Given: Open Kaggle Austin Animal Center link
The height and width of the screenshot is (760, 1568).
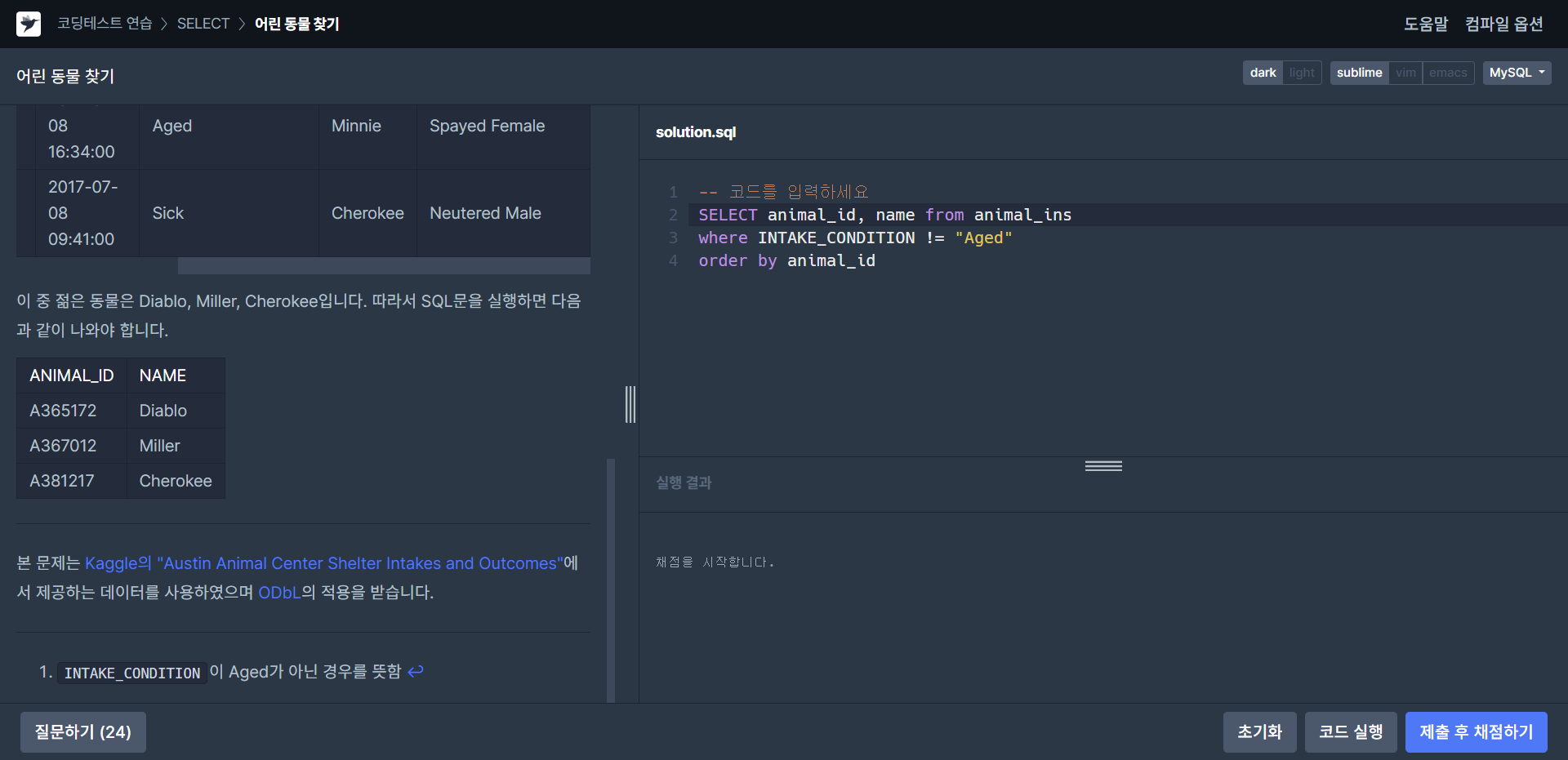Looking at the screenshot, I should pos(324,563).
